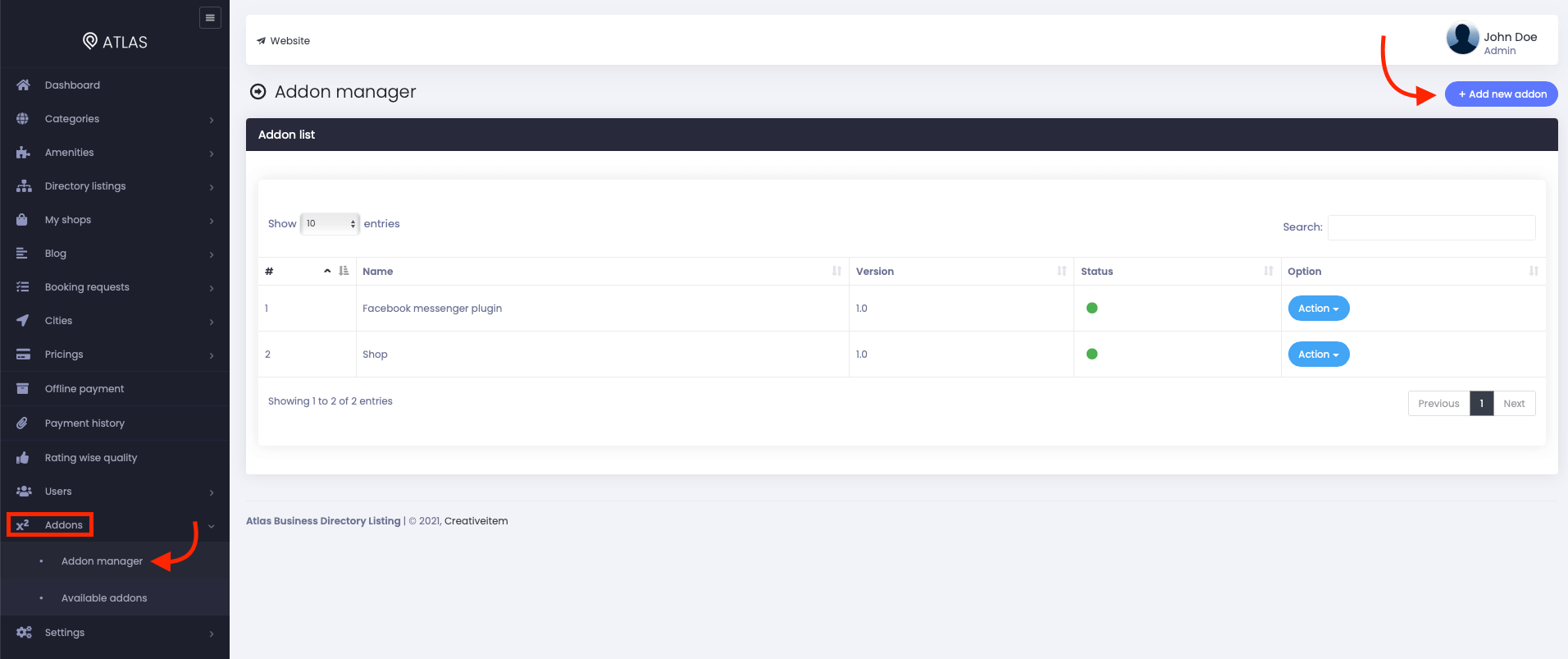Click John Doe's profile avatar

(1462, 39)
